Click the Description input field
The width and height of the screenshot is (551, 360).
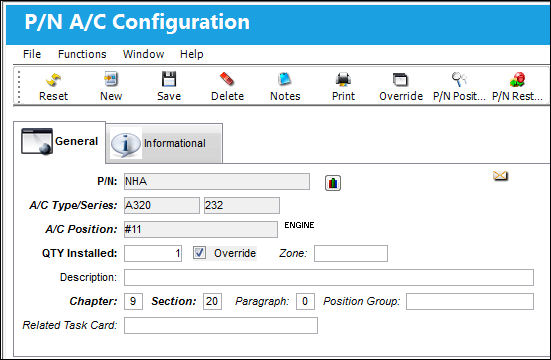pyautogui.click(x=329, y=277)
